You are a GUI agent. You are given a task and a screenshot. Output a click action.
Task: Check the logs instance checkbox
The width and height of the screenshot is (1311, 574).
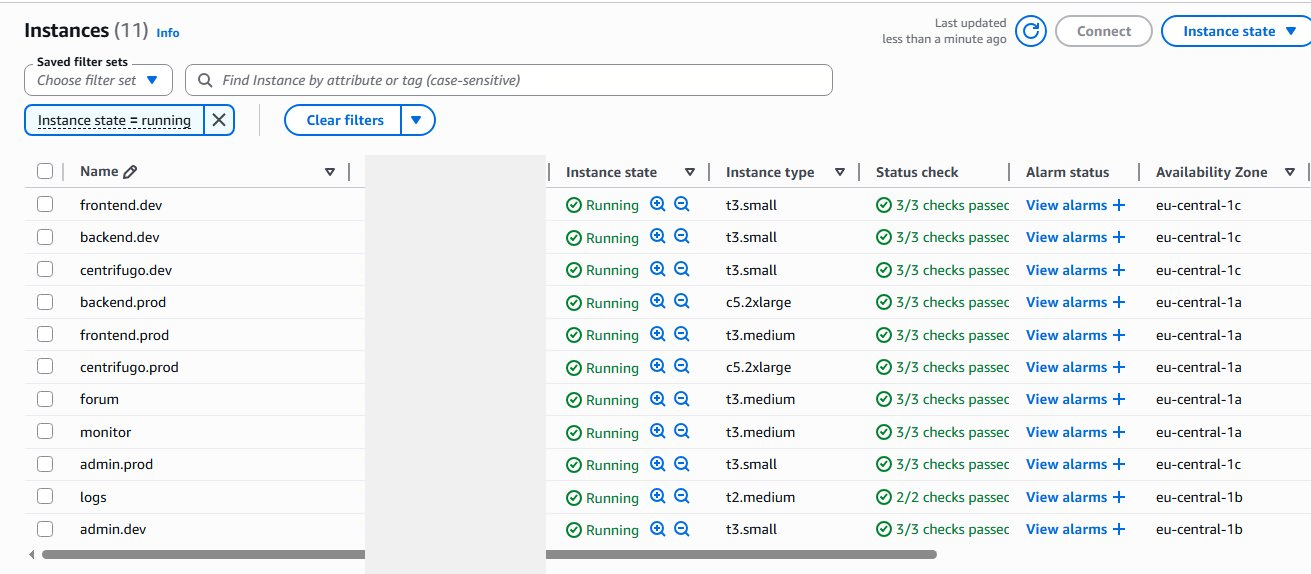tap(45, 497)
